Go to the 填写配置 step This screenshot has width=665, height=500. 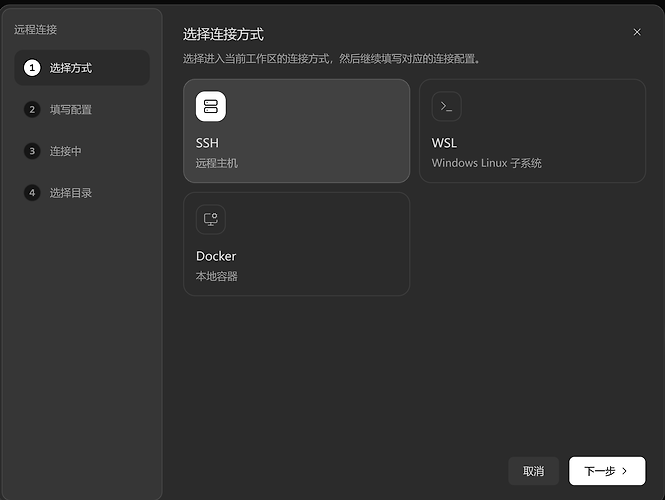pos(82,109)
